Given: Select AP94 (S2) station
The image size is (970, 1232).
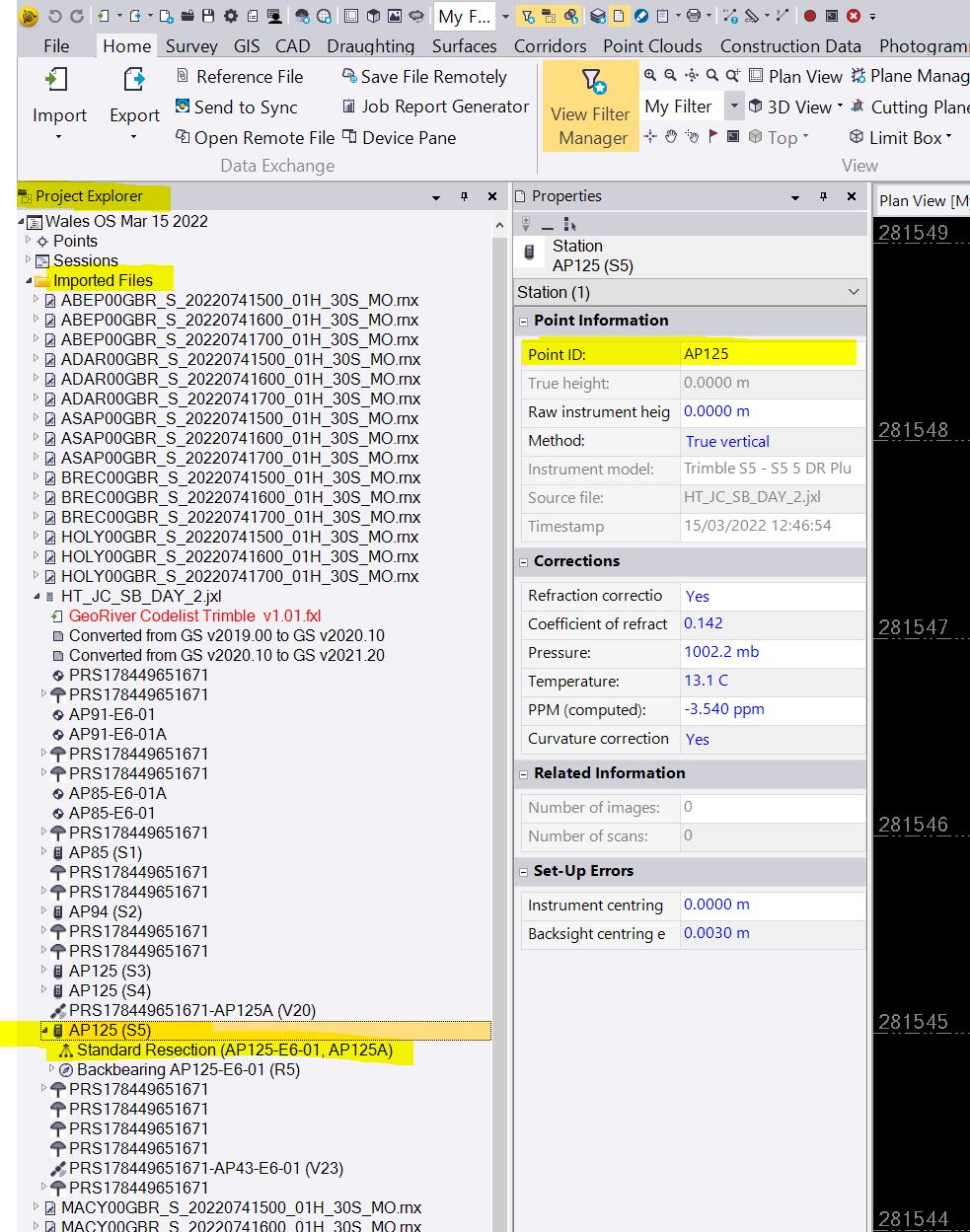Looking at the screenshot, I should (x=105, y=911).
